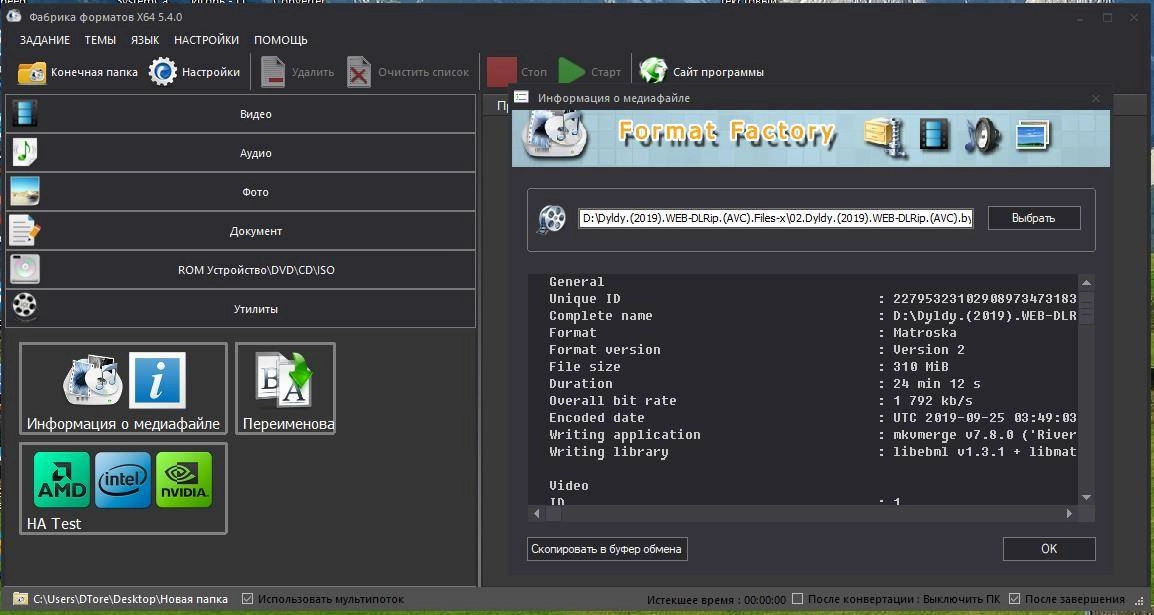Open the ТЕМЫ menu

100,40
